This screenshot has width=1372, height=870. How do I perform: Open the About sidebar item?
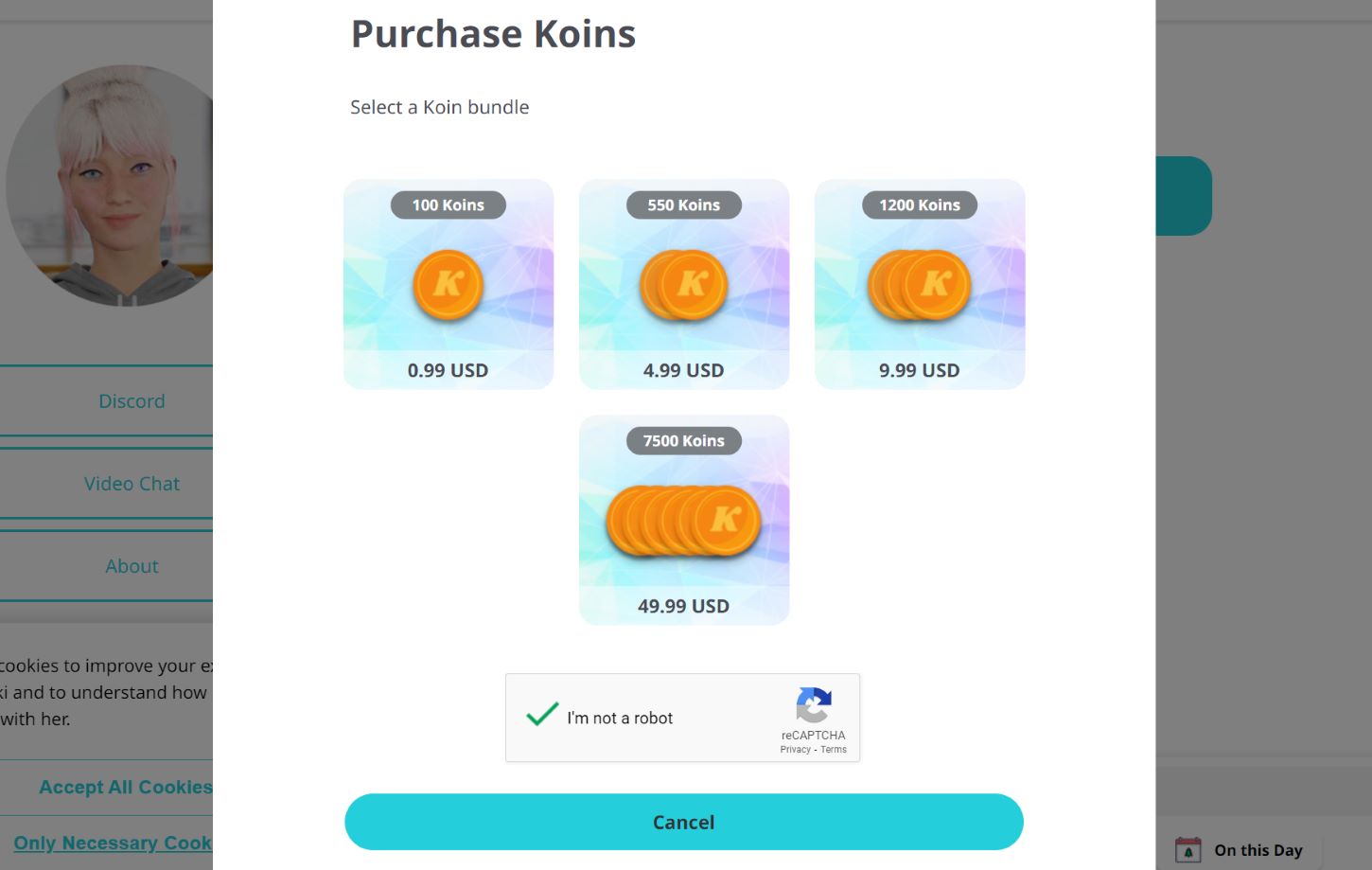pyautogui.click(x=132, y=565)
